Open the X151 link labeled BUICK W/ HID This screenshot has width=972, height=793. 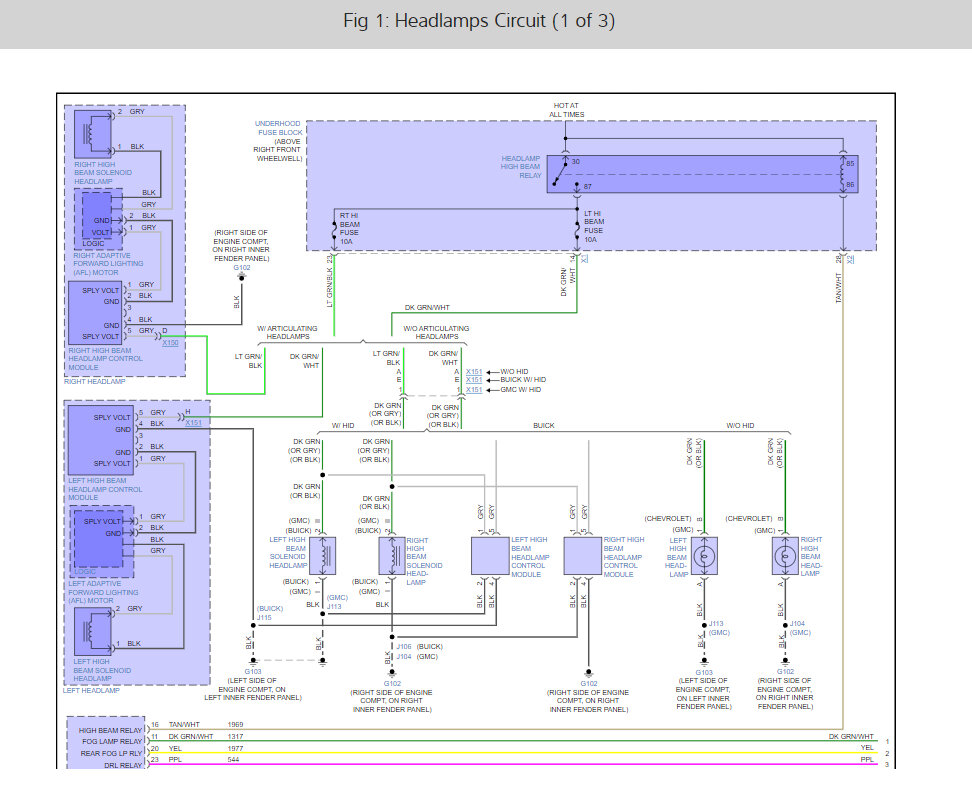click(x=474, y=380)
